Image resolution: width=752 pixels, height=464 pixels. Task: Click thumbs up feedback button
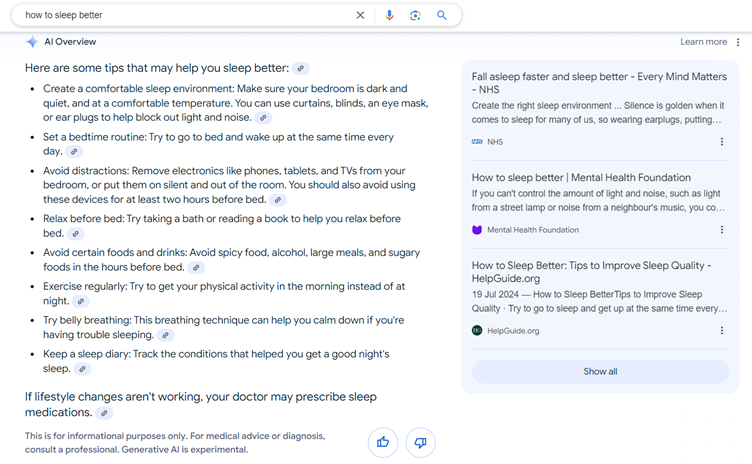382,442
